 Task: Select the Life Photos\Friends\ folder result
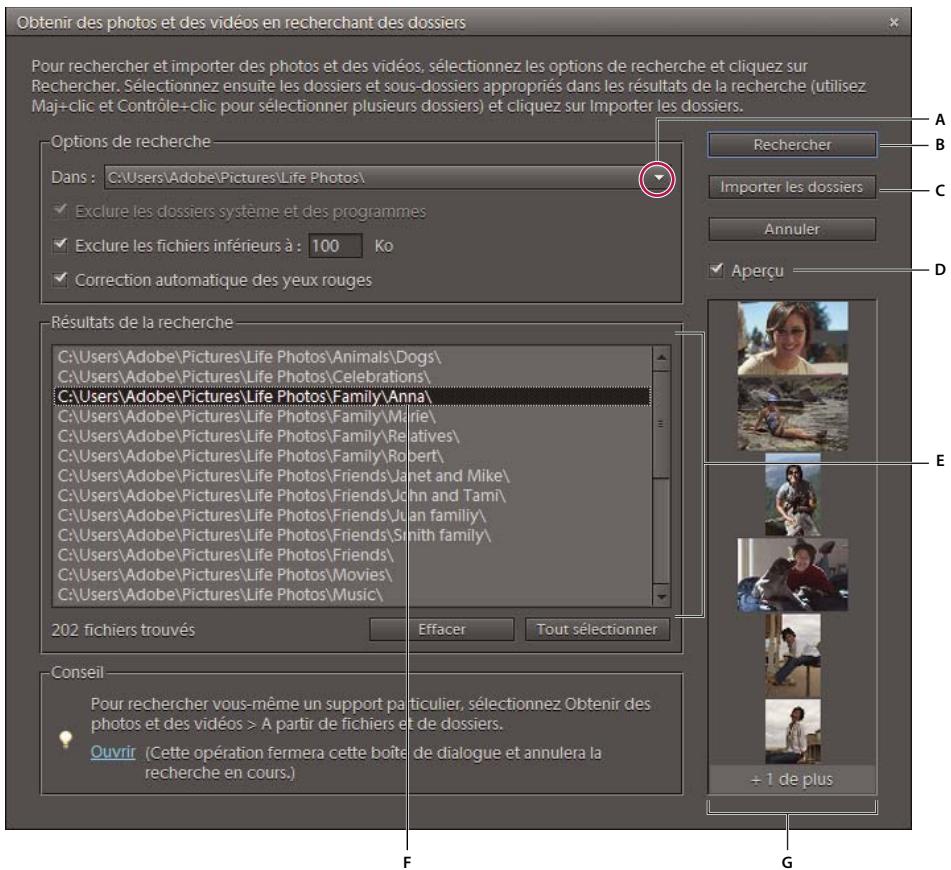click(x=352, y=555)
